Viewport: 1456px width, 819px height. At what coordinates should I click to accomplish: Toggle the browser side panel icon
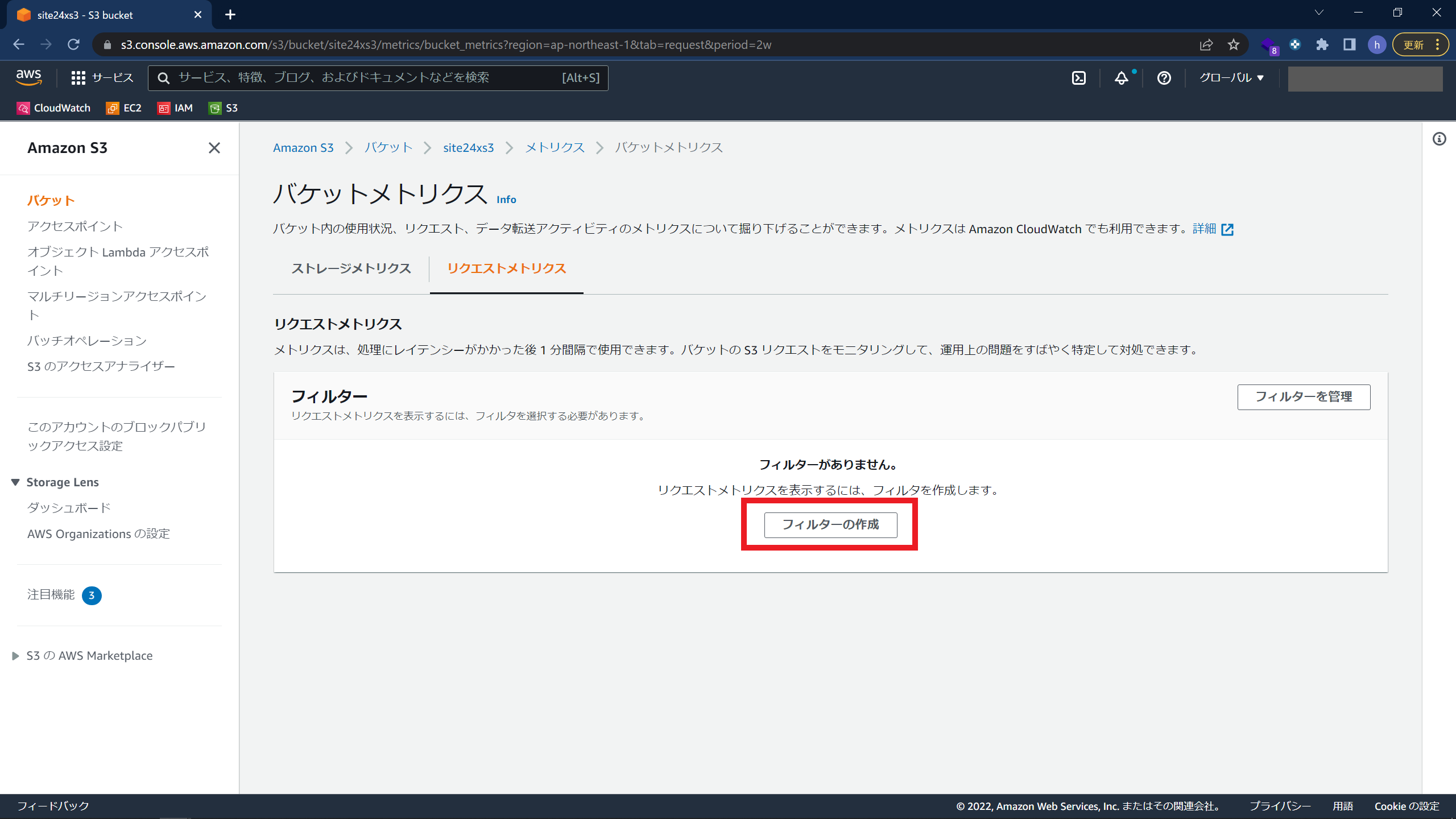coord(1350,44)
